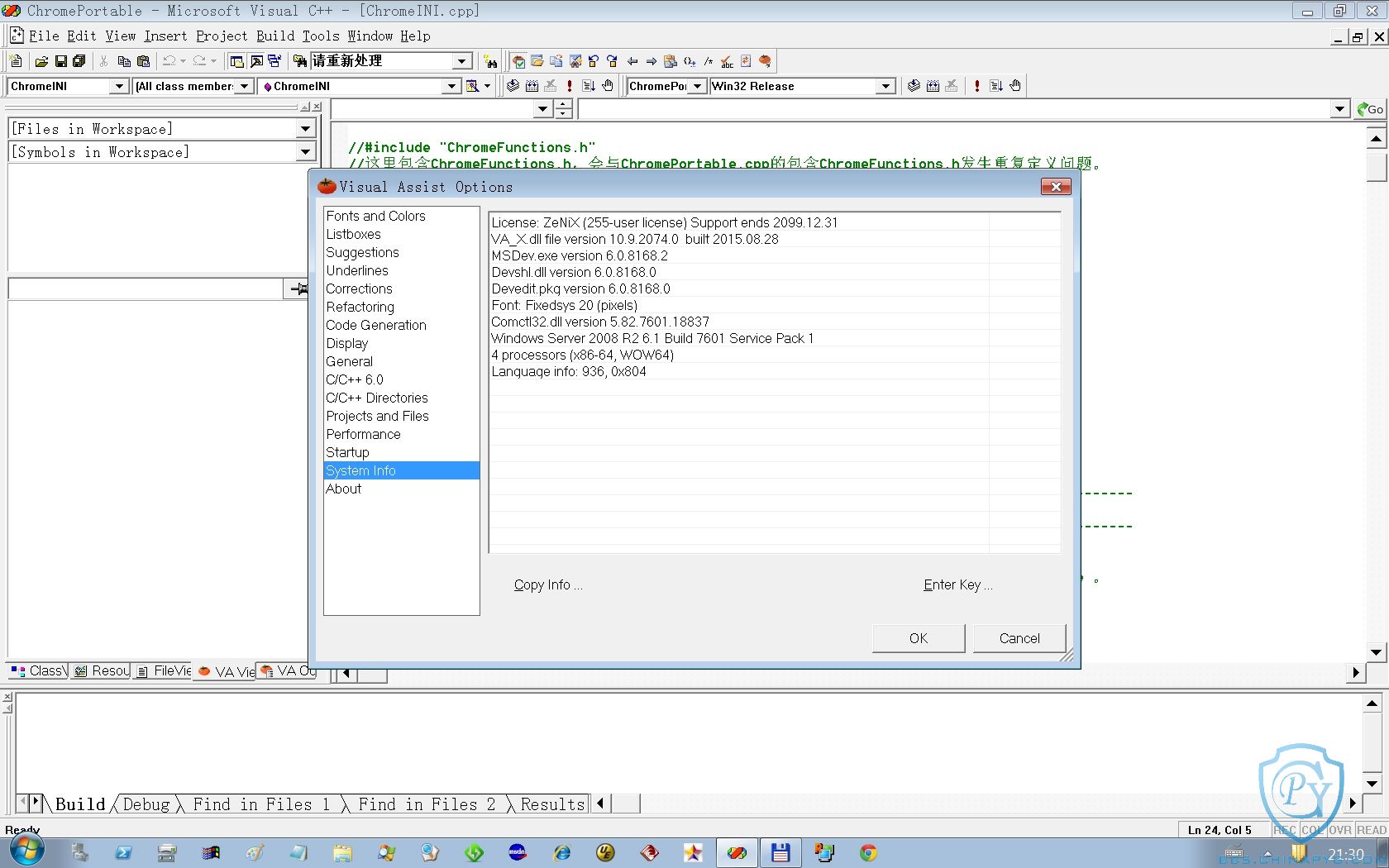Click the Compile icon in left build minibar
This screenshot has width=1389, height=868.
coord(513,85)
